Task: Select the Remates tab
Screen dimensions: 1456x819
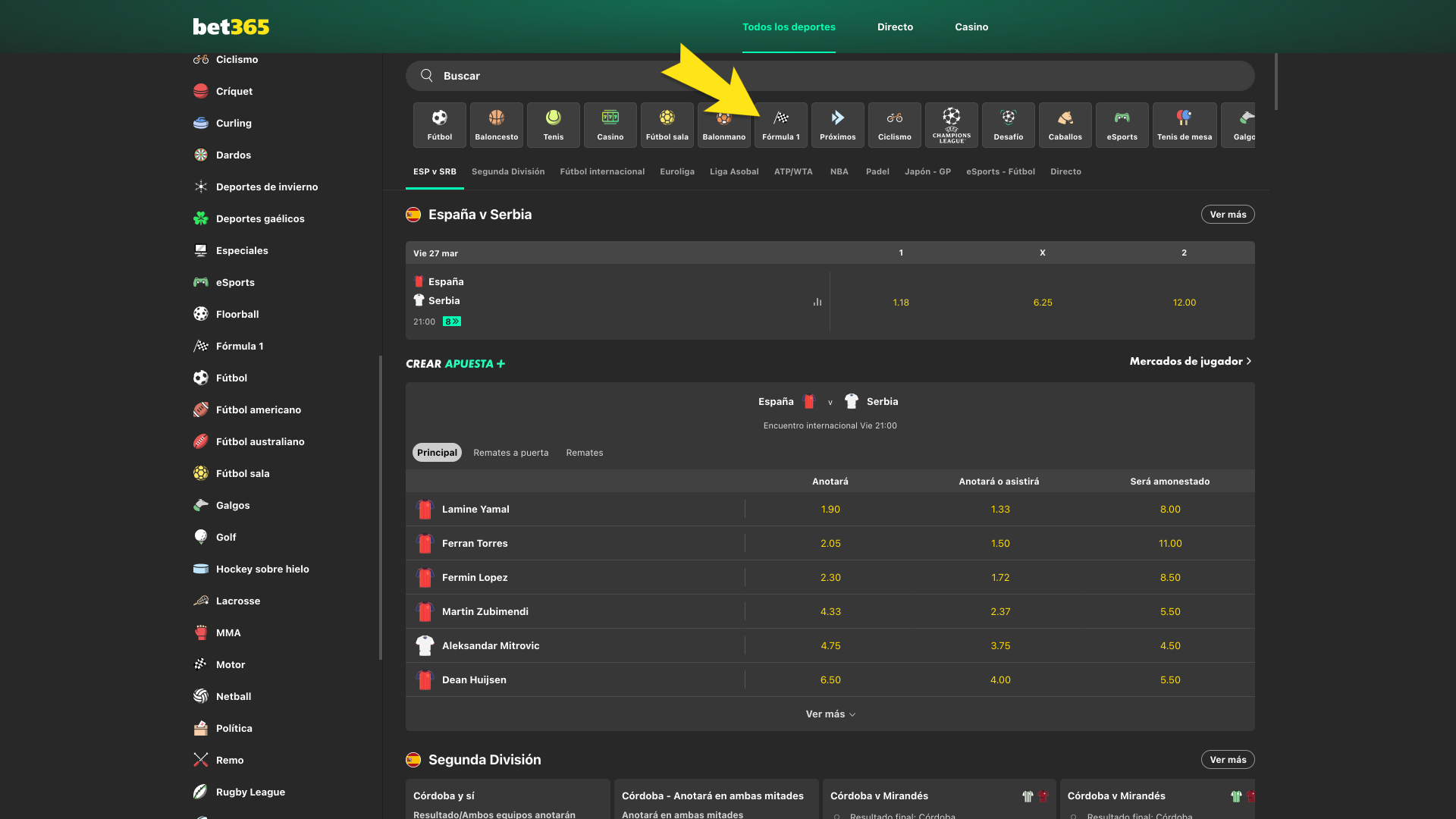Action: pos(585,453)
